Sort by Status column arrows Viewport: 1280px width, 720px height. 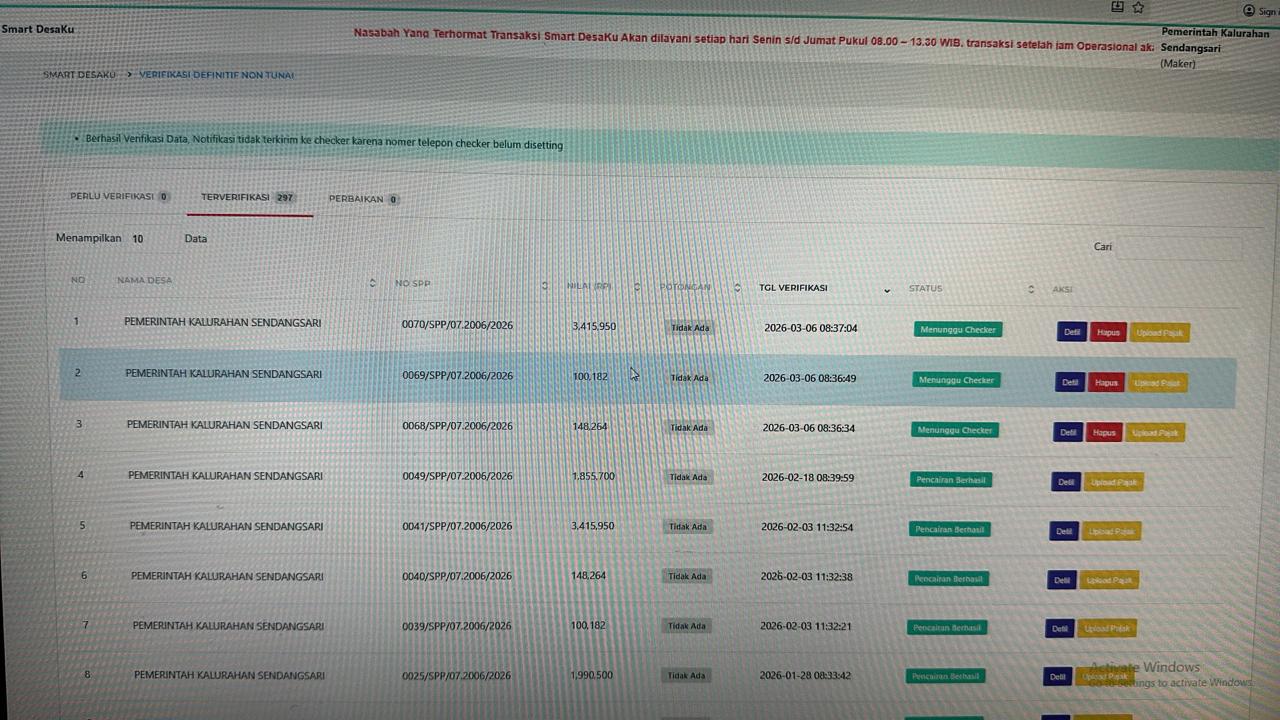(x=1031, y=289)
